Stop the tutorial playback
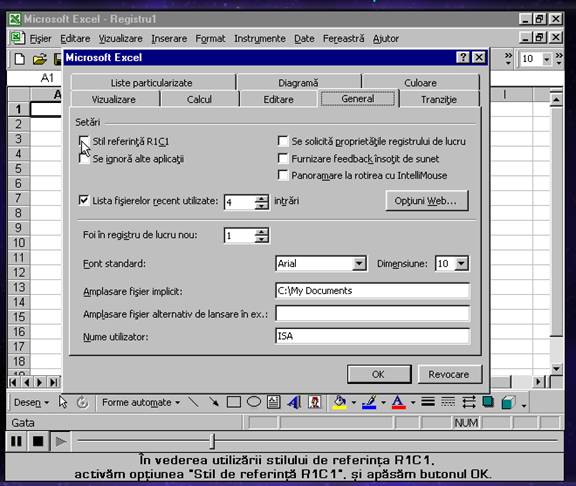Image resolution: width=576 pixels, height=486 pixels. (38, 441)
